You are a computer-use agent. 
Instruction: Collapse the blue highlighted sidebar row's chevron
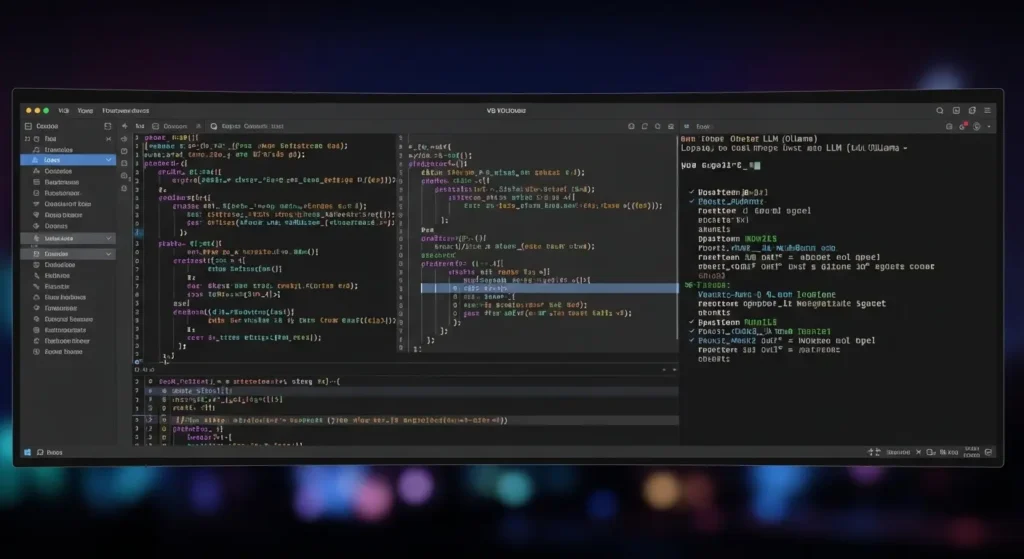point(108,160)
